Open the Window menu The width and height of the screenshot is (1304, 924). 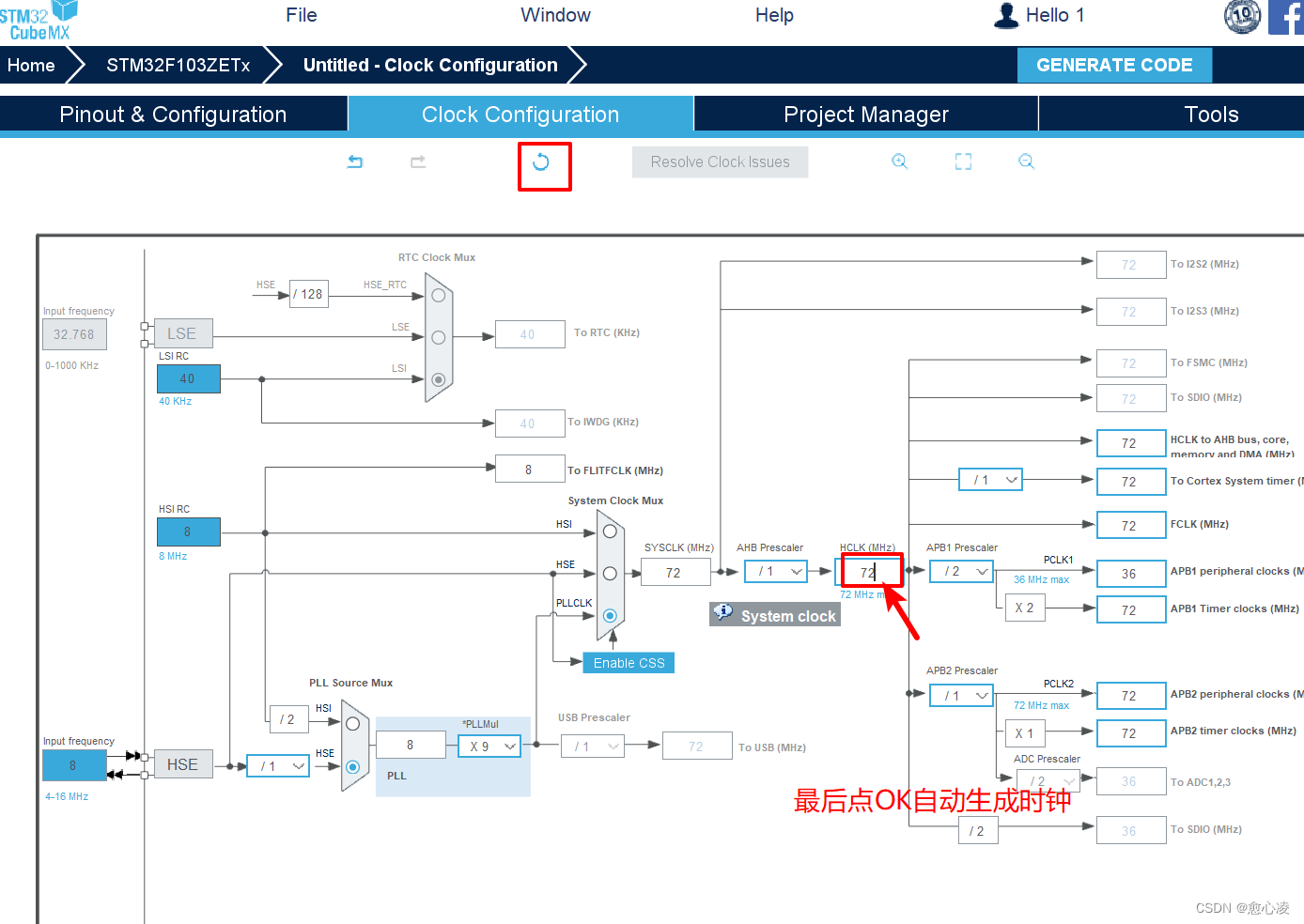tap(555, 15)
